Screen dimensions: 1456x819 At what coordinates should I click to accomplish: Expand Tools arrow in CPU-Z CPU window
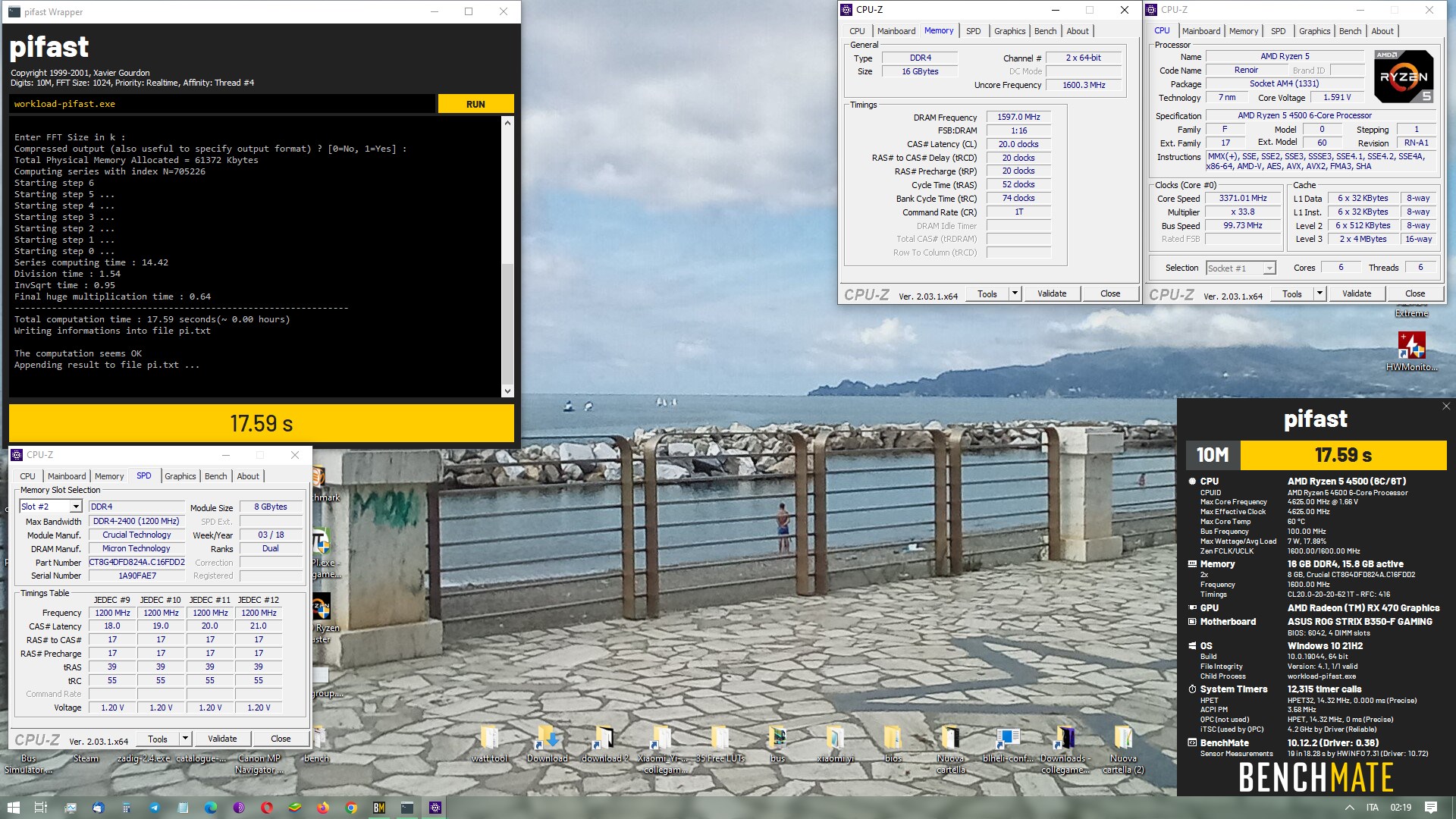1319,293
